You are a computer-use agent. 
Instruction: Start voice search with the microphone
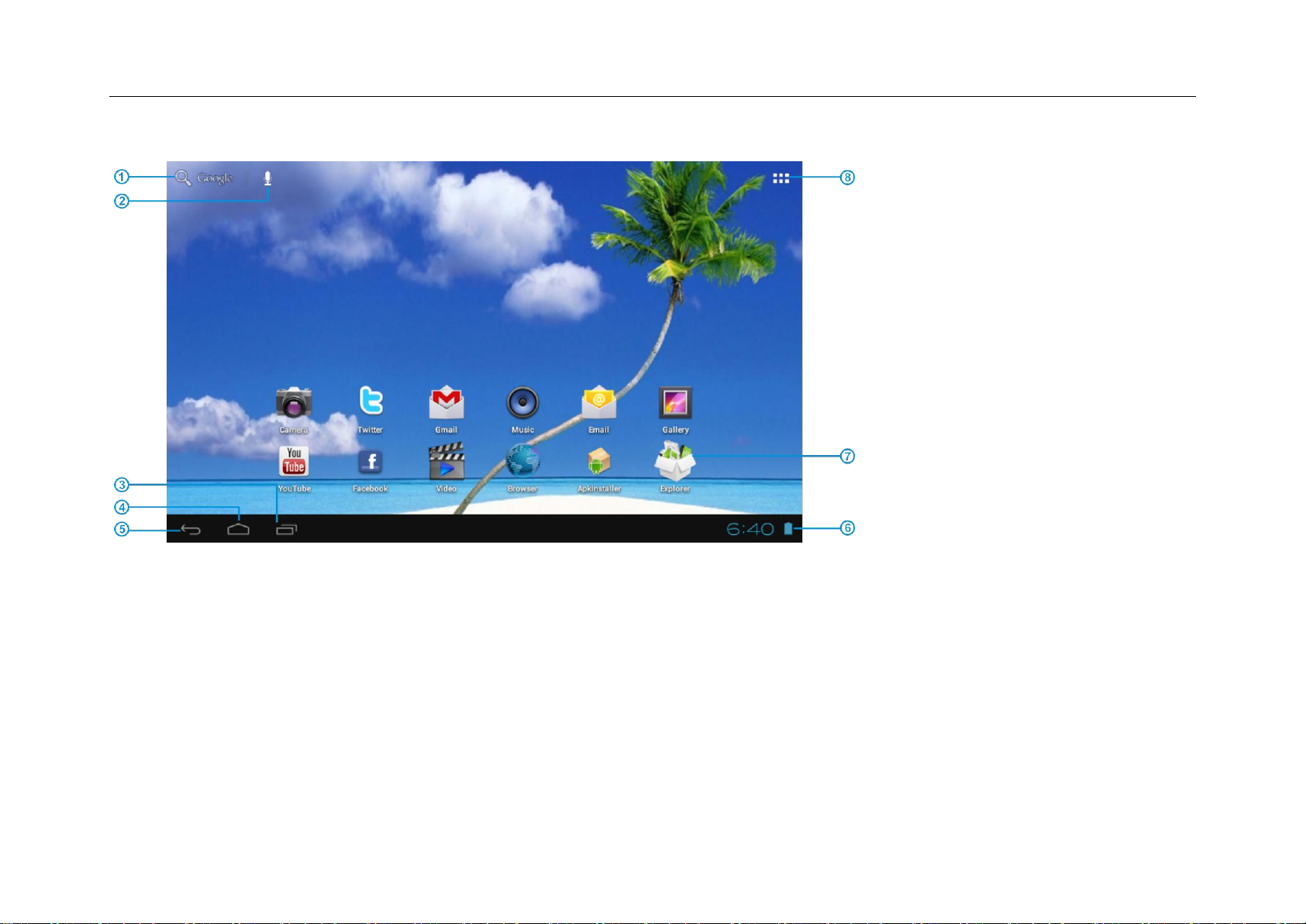point(267,178)
